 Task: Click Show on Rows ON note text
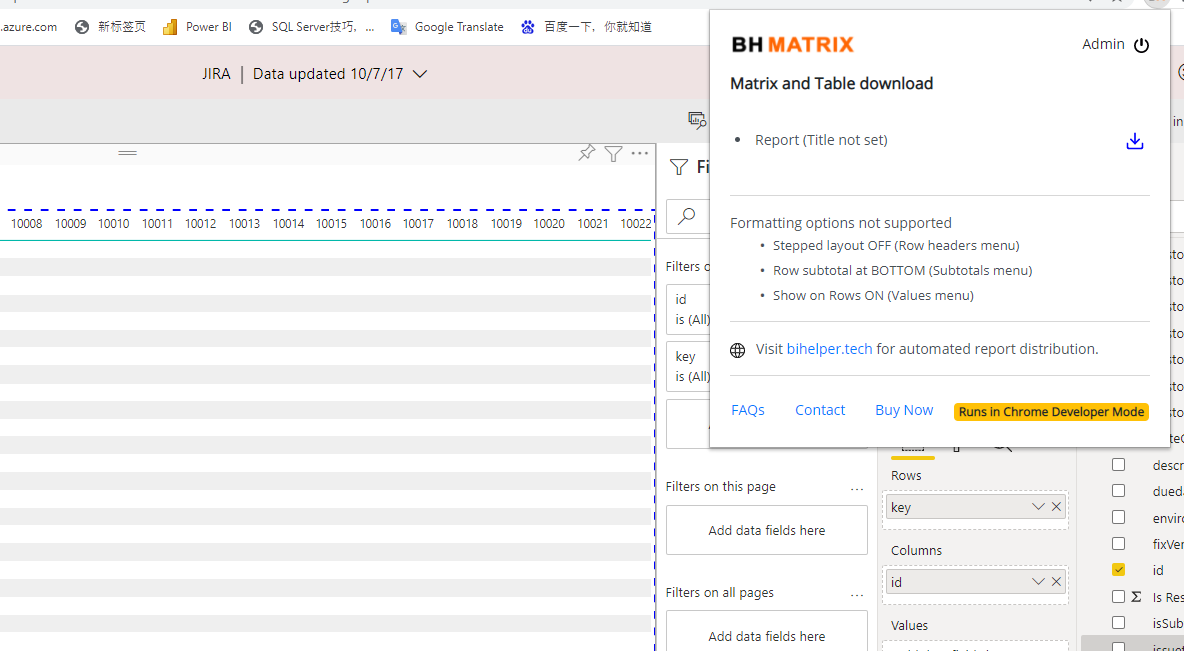click(x=873, y=295)
